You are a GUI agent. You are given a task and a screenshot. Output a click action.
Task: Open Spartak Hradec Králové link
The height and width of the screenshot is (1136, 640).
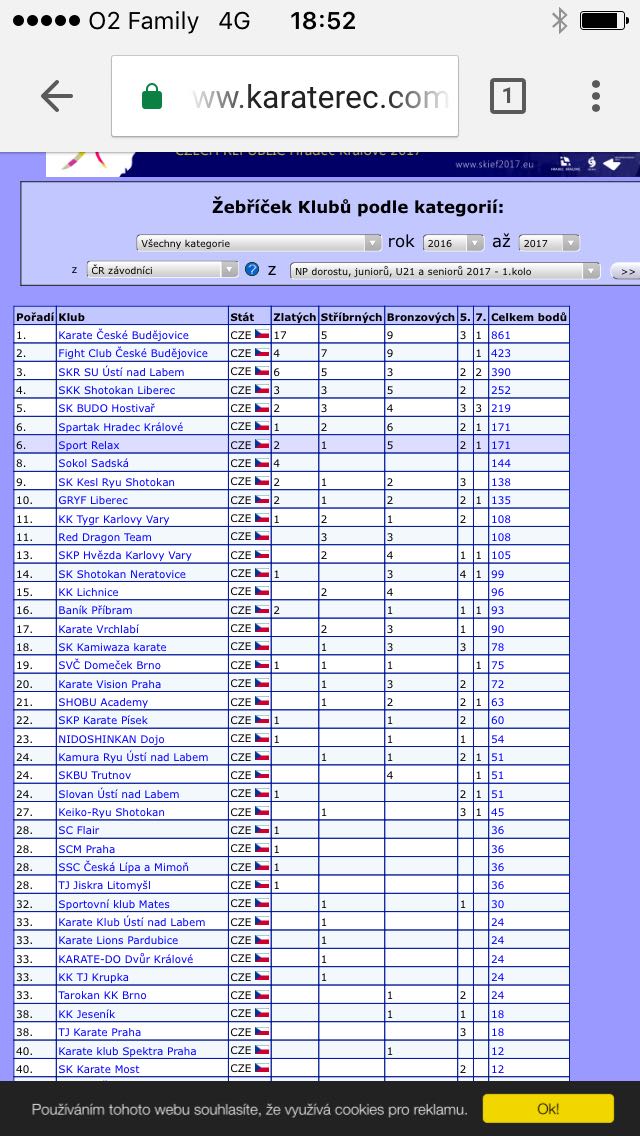[120, 427]
